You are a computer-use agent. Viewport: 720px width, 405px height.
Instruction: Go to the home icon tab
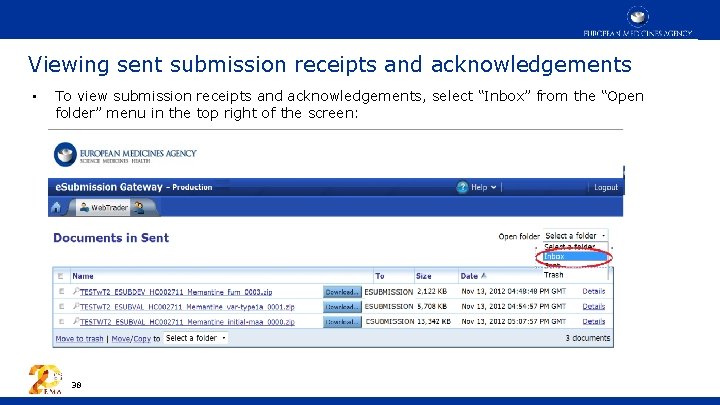point(56,208)
